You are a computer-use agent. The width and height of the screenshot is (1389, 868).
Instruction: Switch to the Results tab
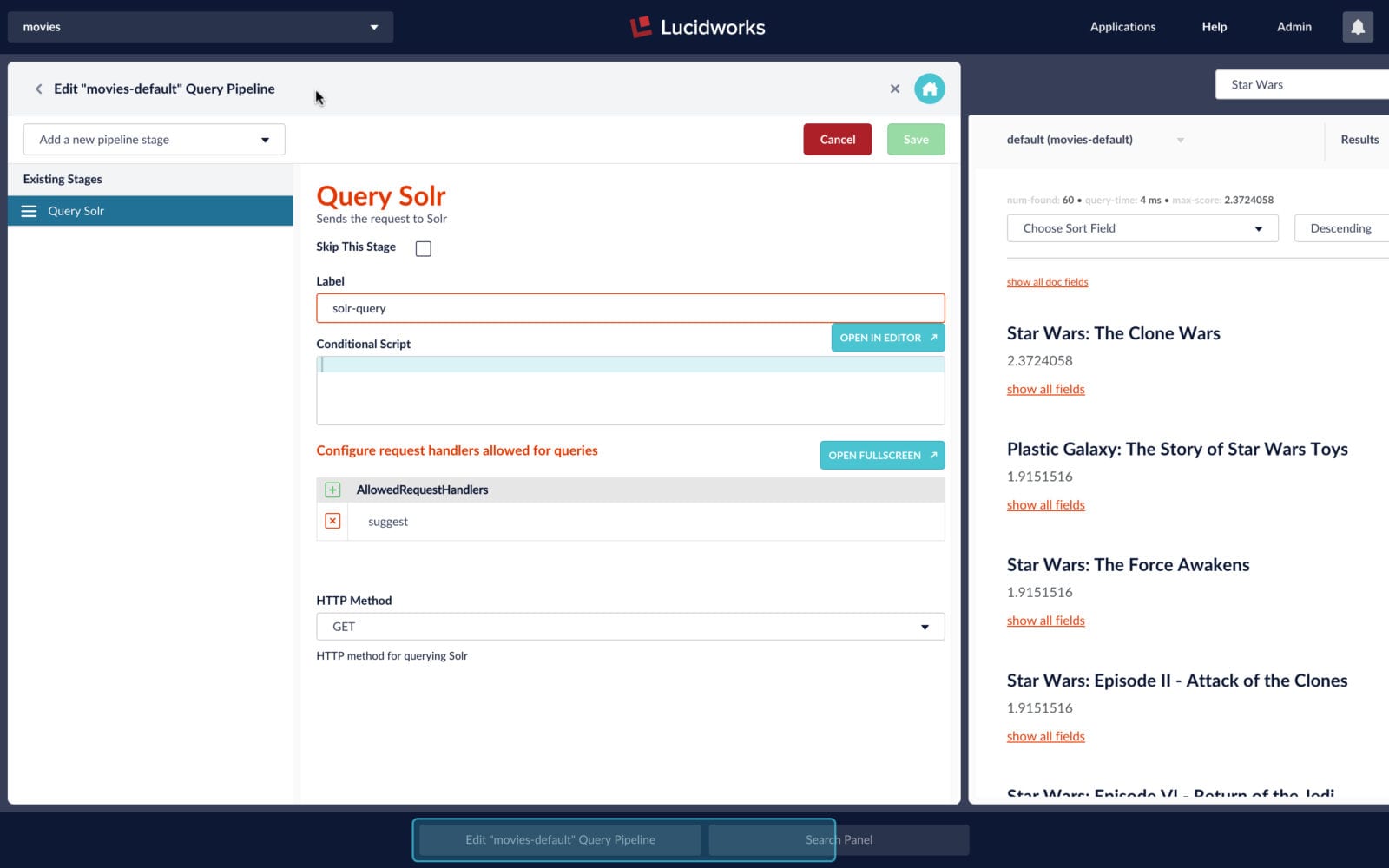(1359, 140)
